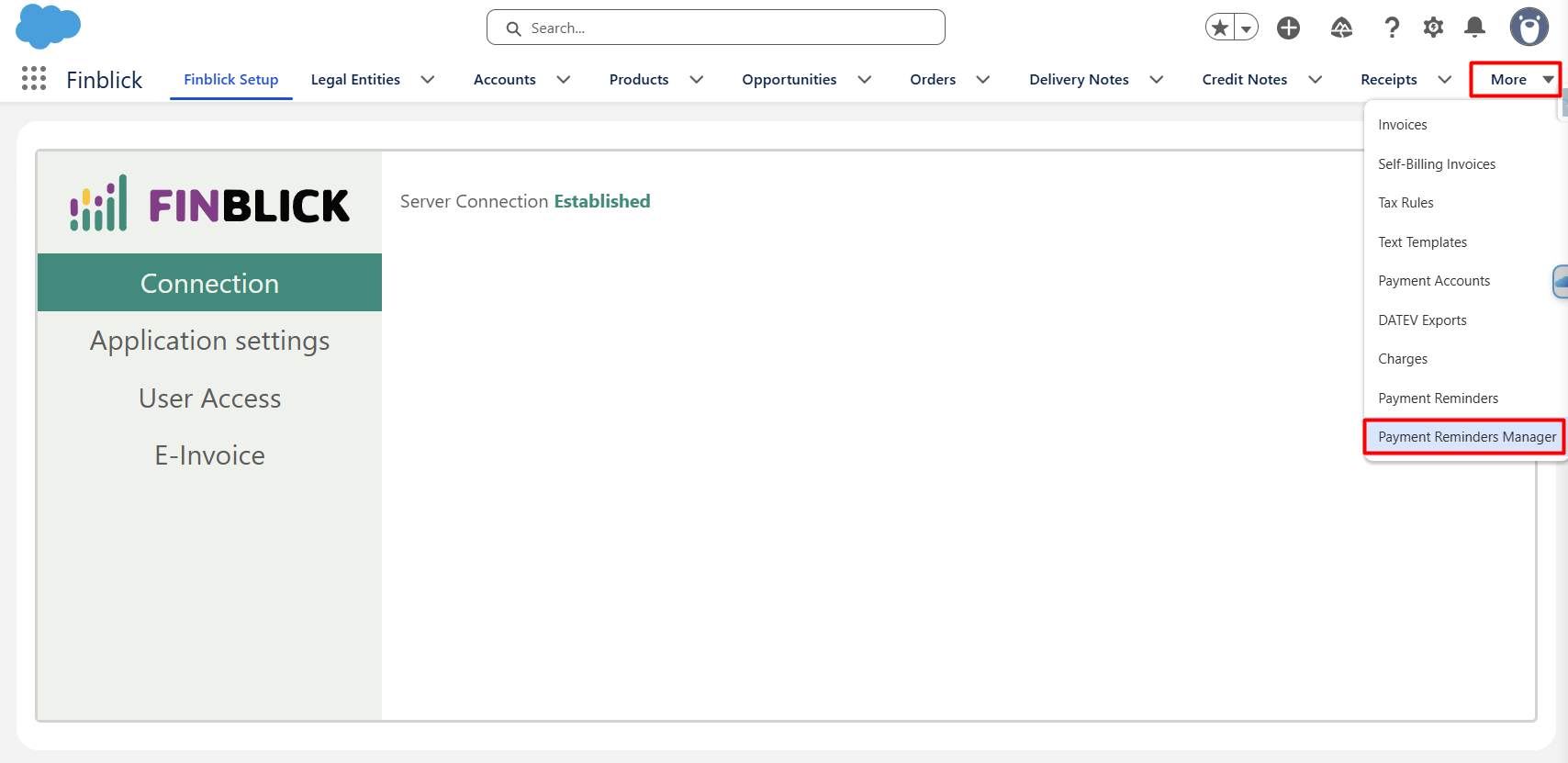1568x763 pixels.
Task: Expand the Delivery Notes chevron menu
Action: click(1157, 80)
